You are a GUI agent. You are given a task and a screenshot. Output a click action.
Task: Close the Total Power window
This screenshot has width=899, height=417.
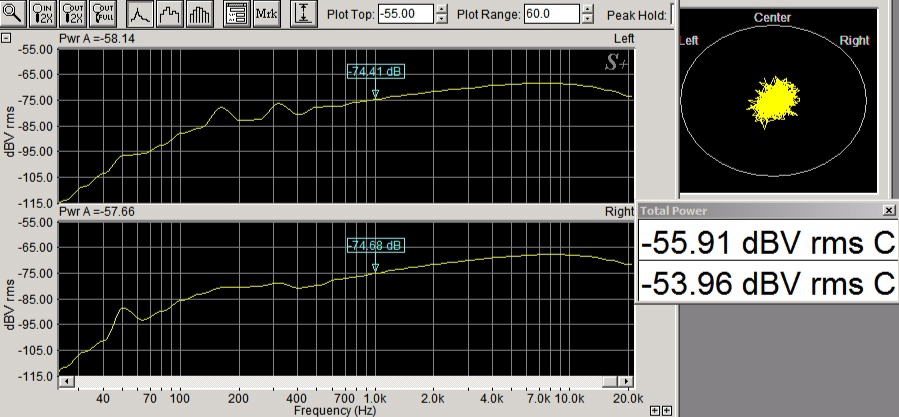pos(889,211)
